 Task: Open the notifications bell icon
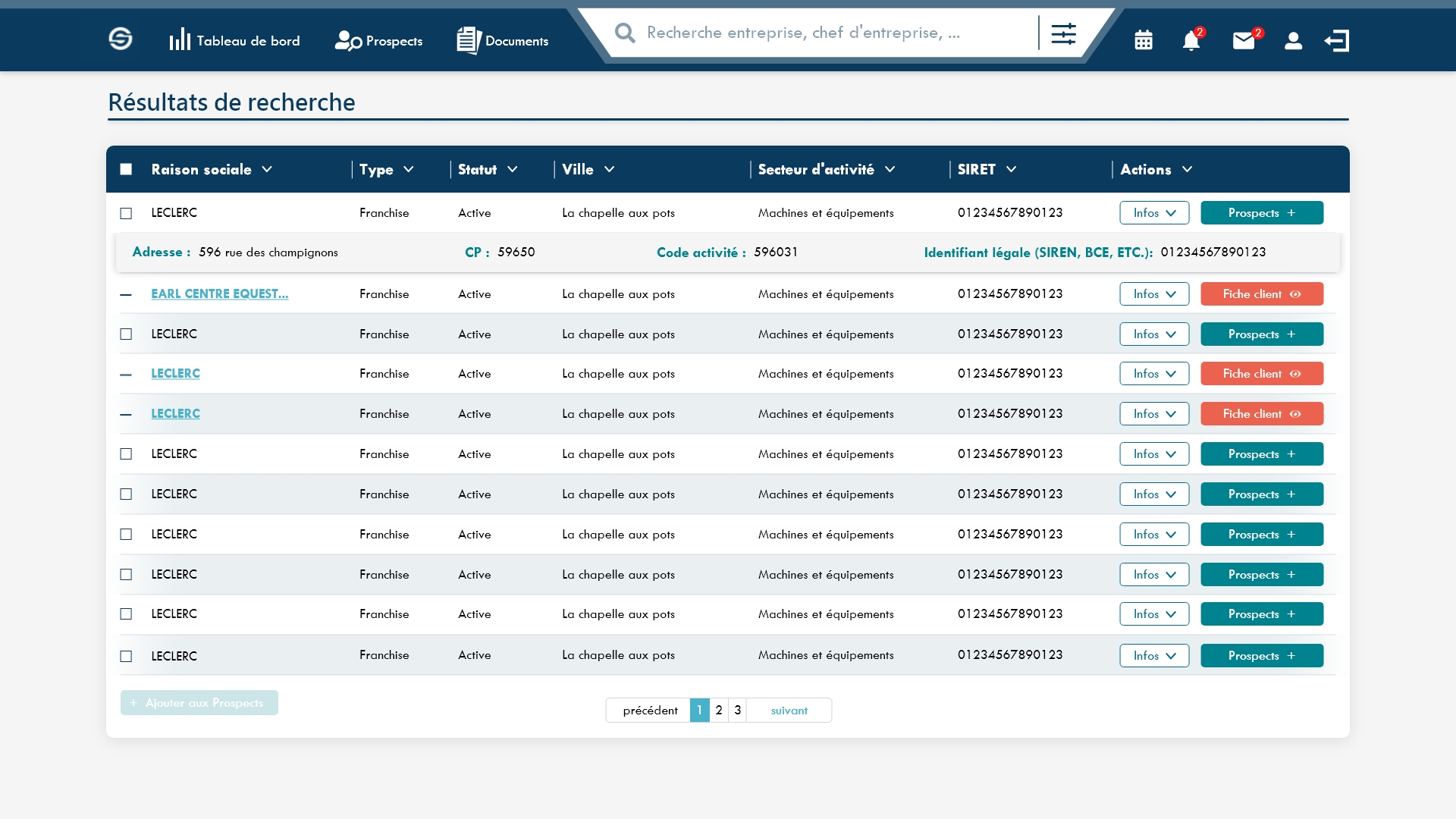(1191, 40)
